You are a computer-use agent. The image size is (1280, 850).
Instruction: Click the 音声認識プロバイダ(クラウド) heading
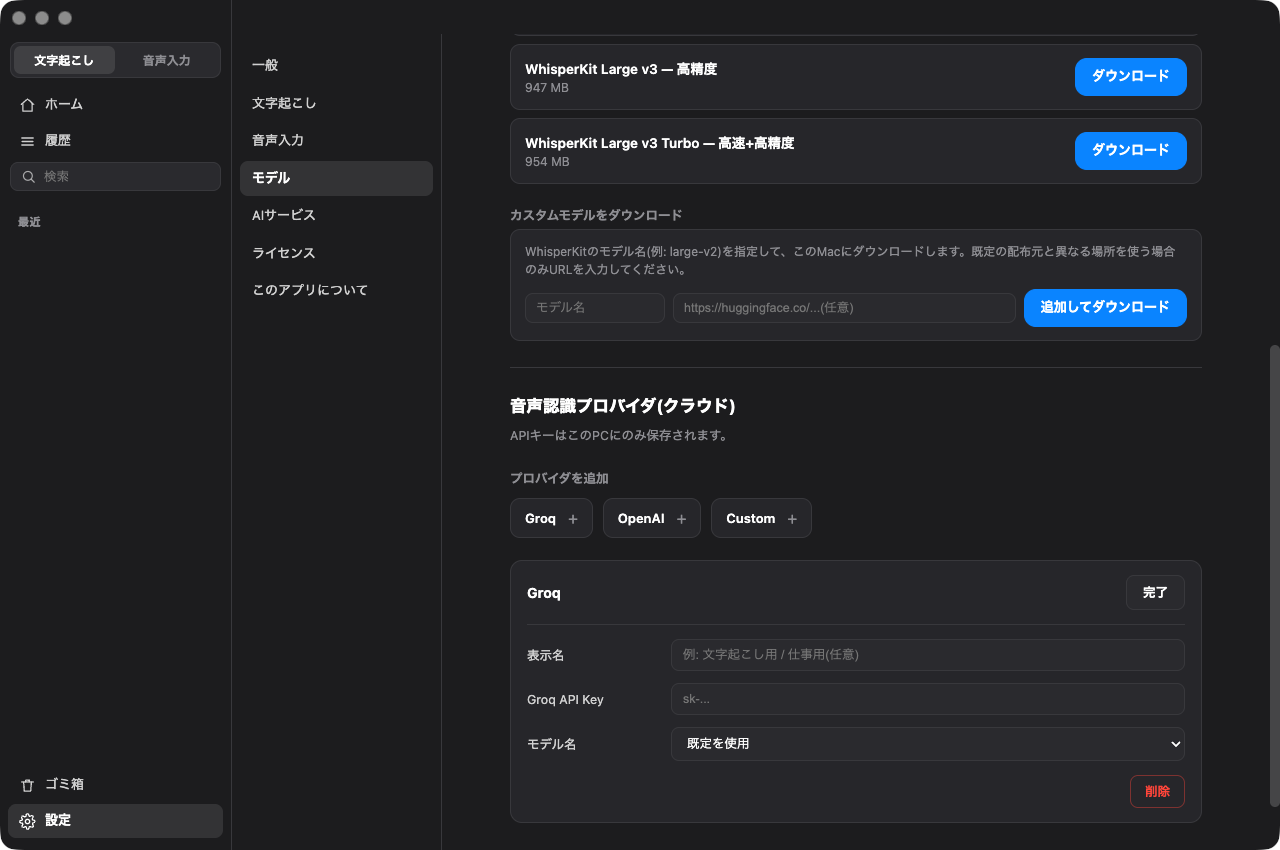click(x=623, y=406)
